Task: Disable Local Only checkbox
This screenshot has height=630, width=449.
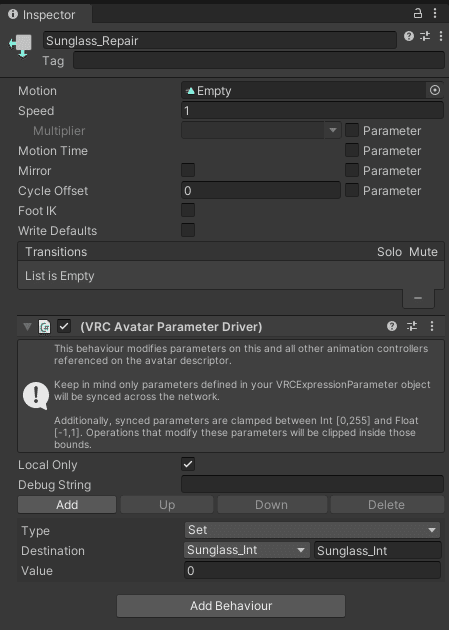Action: click(188, 464)
